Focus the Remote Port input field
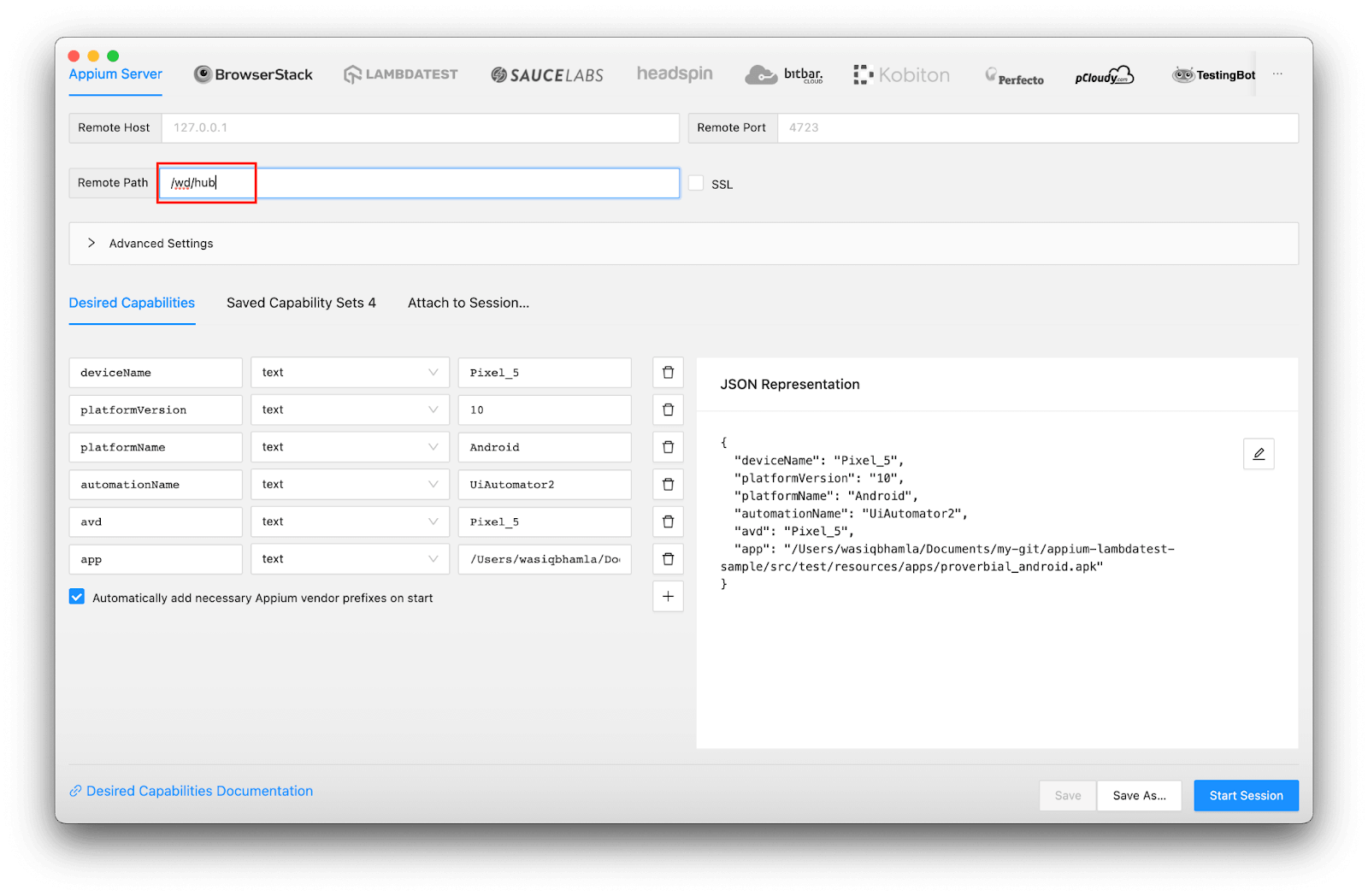Viewport: 1368px width, 896px height. [1037, 128]
